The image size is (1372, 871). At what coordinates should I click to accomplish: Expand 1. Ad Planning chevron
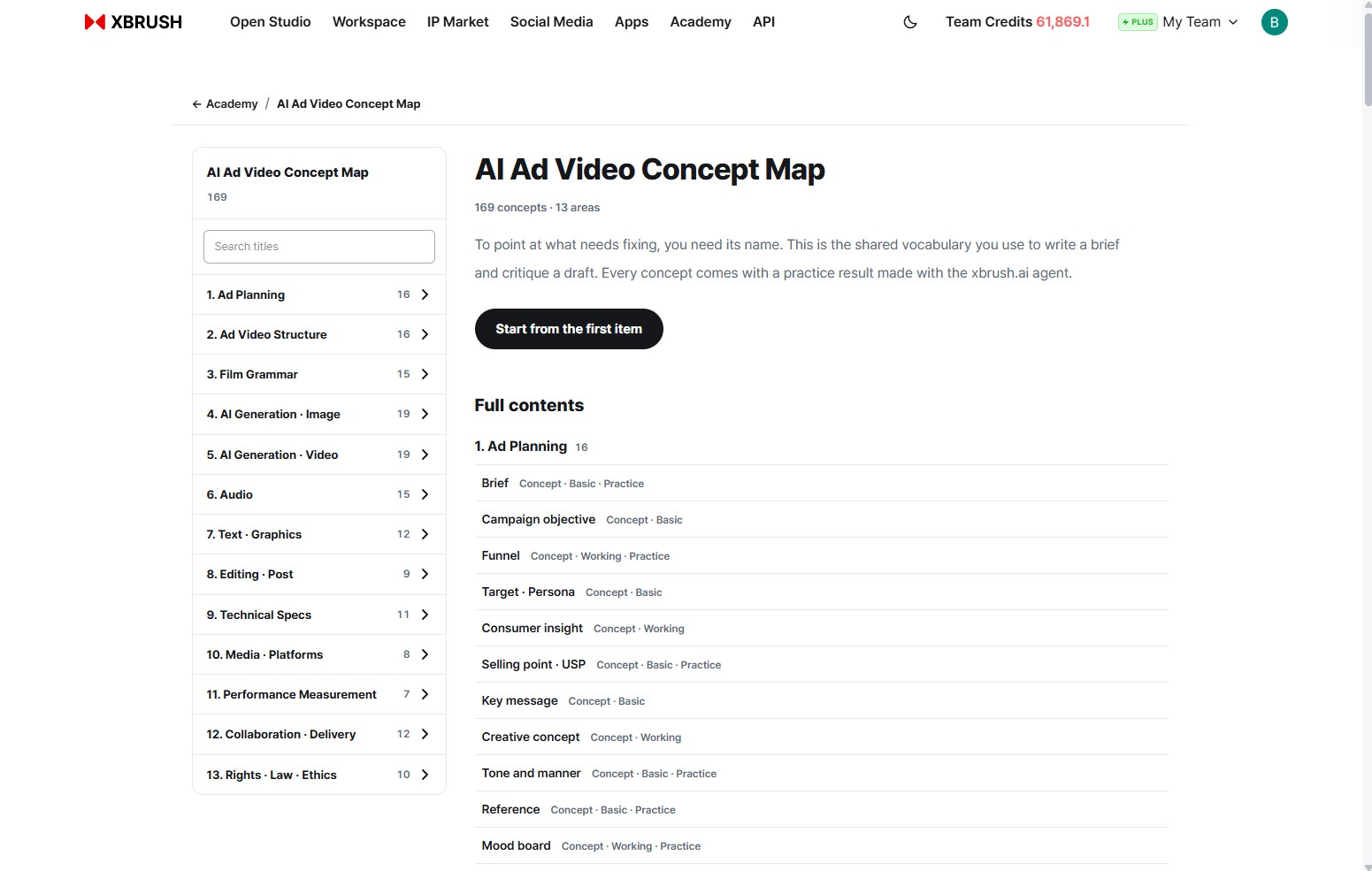pyautogui.click(x=425, y=294)
